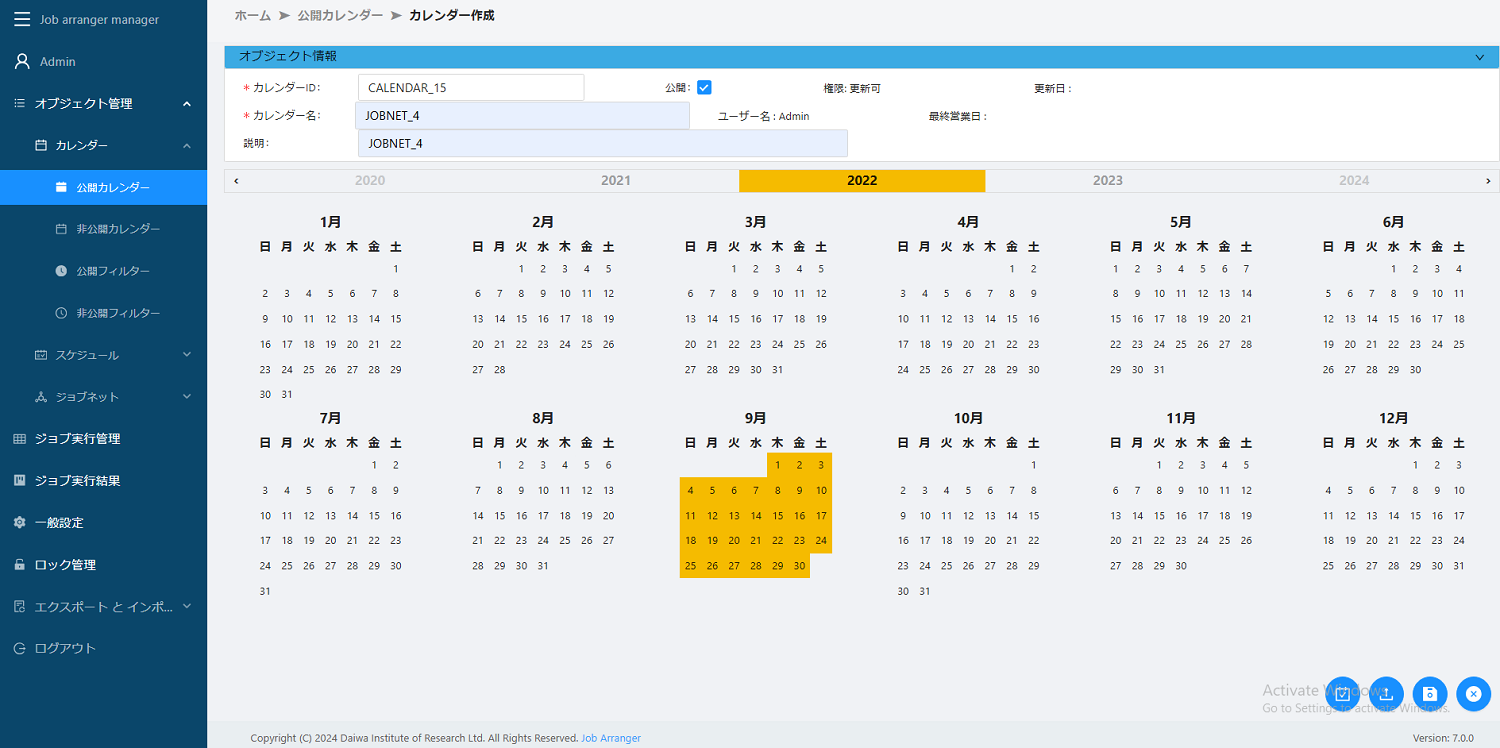1500x748 pixels.
Task: Open the Job Arranger footer link
Action: coord(611,738)
